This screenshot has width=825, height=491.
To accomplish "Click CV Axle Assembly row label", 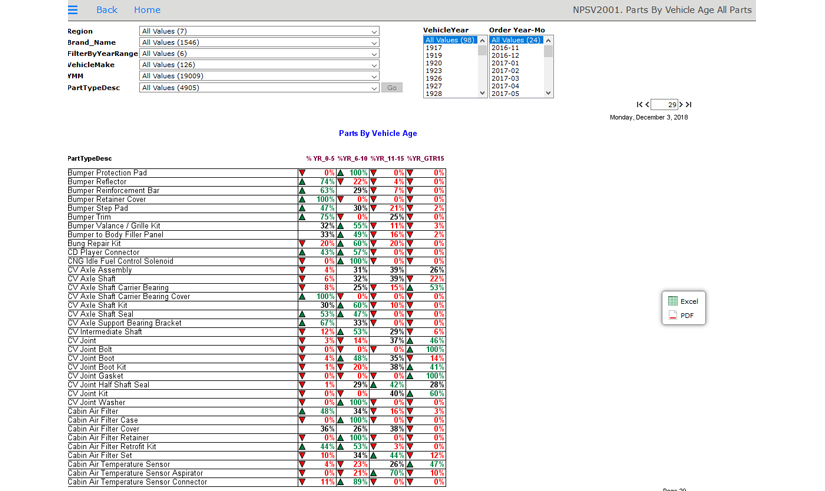I will (100, 270).
